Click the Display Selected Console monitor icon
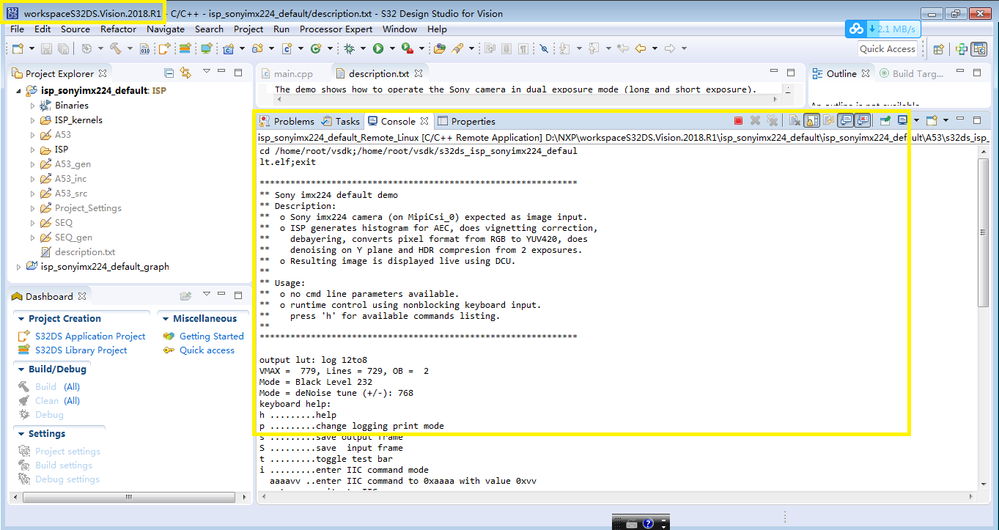Viewport: 999px width, 530px height. tap(902, 120)
